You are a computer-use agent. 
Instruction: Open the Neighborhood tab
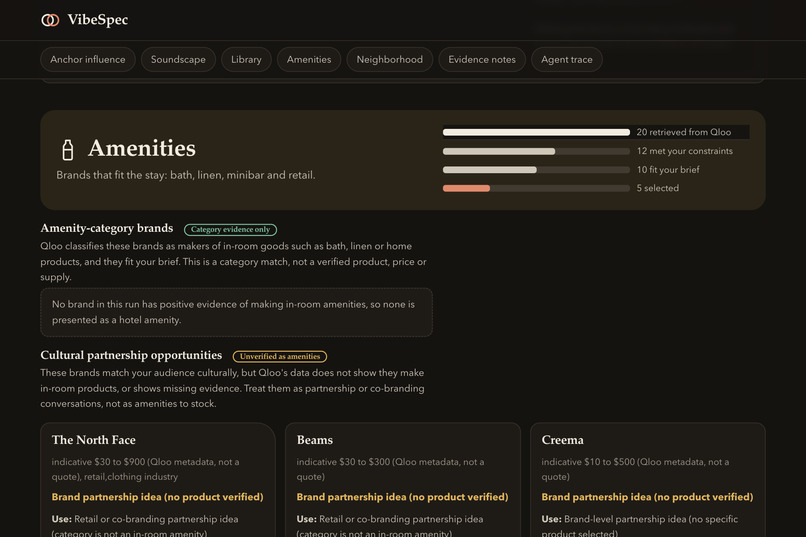pos(390,60)
